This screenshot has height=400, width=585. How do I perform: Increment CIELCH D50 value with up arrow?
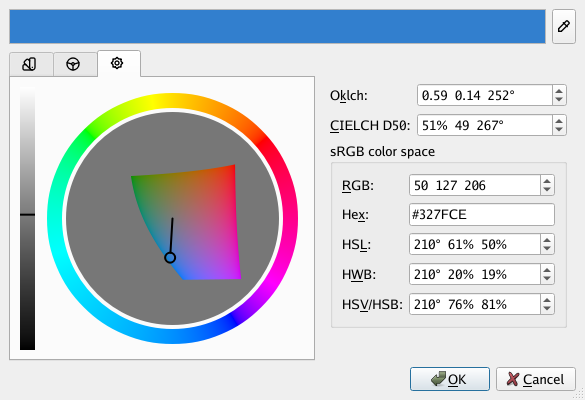559,121
